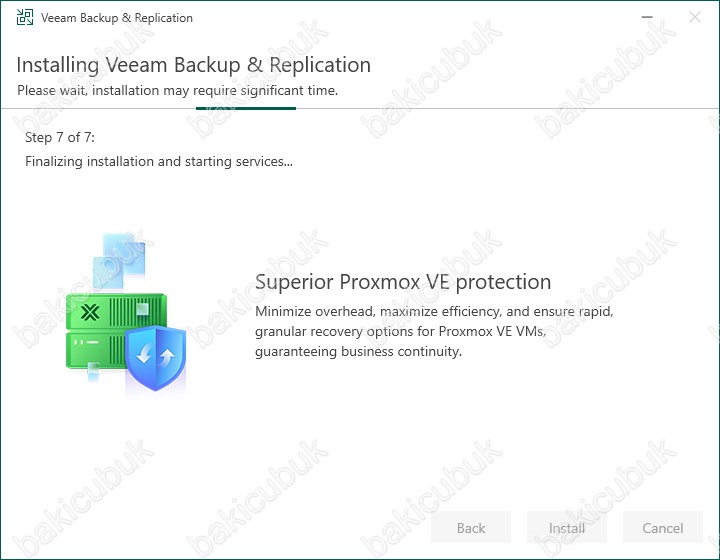
Task: Click the 'Veeam Backup & Replication' title bar text
Action: point(117,18)
